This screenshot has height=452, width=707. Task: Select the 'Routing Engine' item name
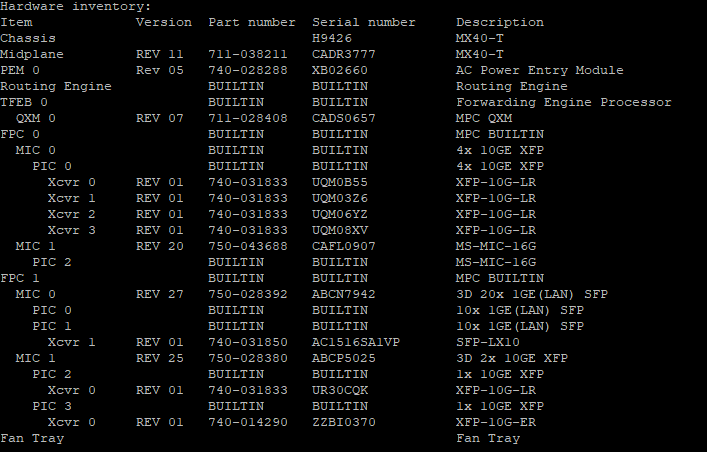point(55,87)
